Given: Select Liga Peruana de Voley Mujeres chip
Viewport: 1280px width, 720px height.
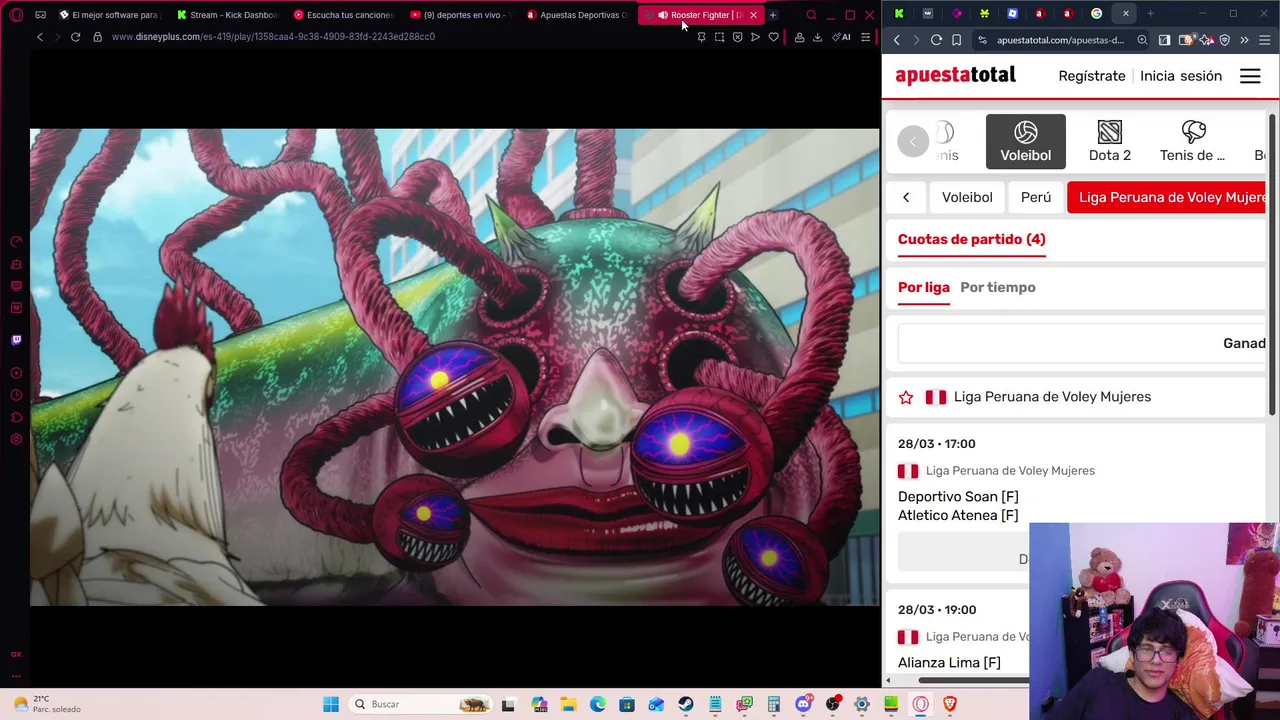Looking at the screenshot, I should [1167, 197].
